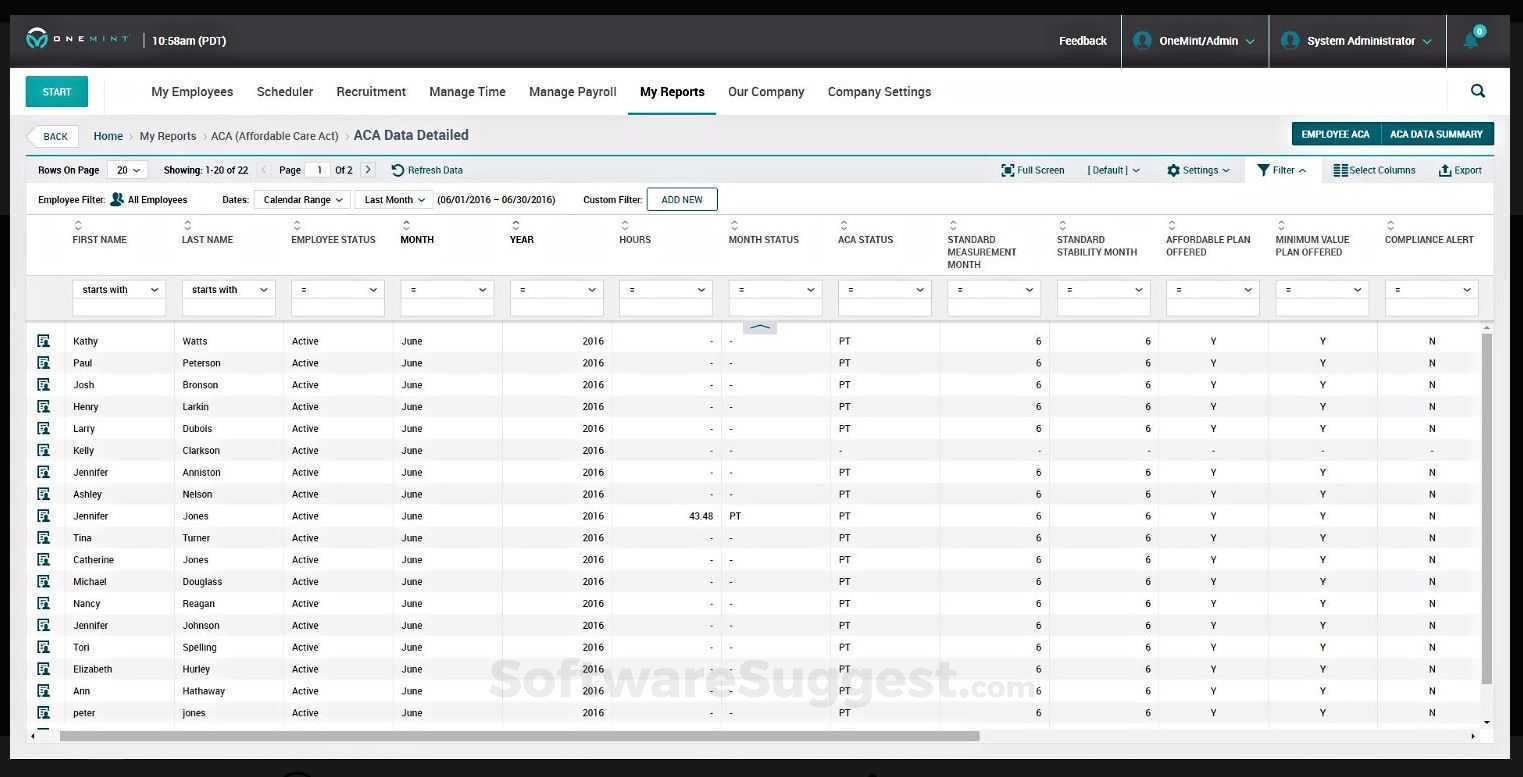Go to Home breadcrumb
Image resolution: width=1523 pixels, height=777 pixels.
click(x=108, y=136)
